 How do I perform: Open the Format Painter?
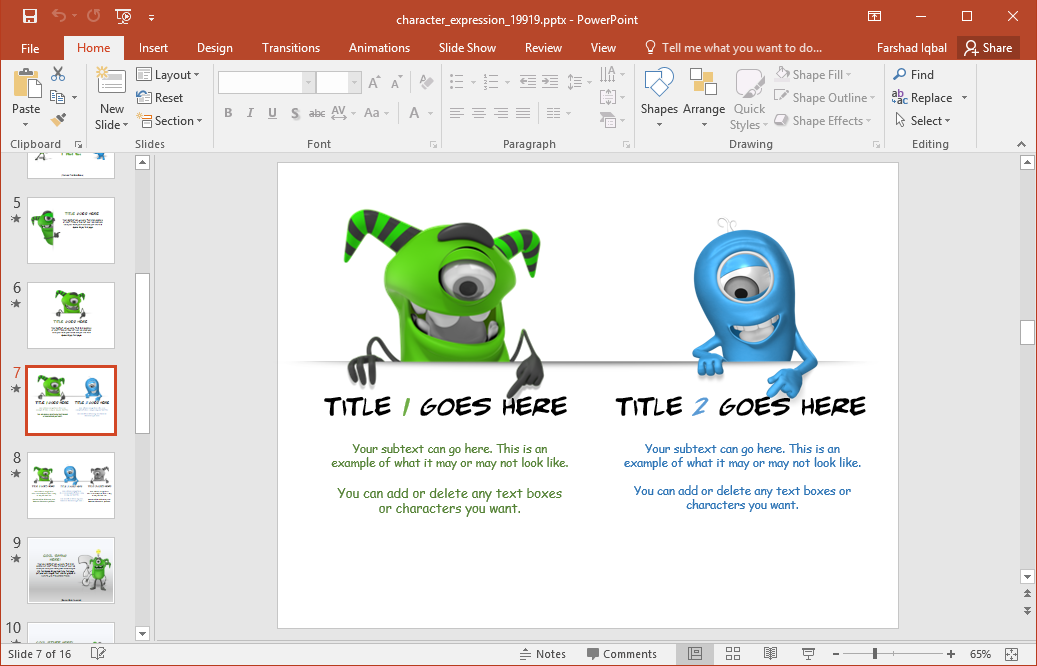[59, 119]
